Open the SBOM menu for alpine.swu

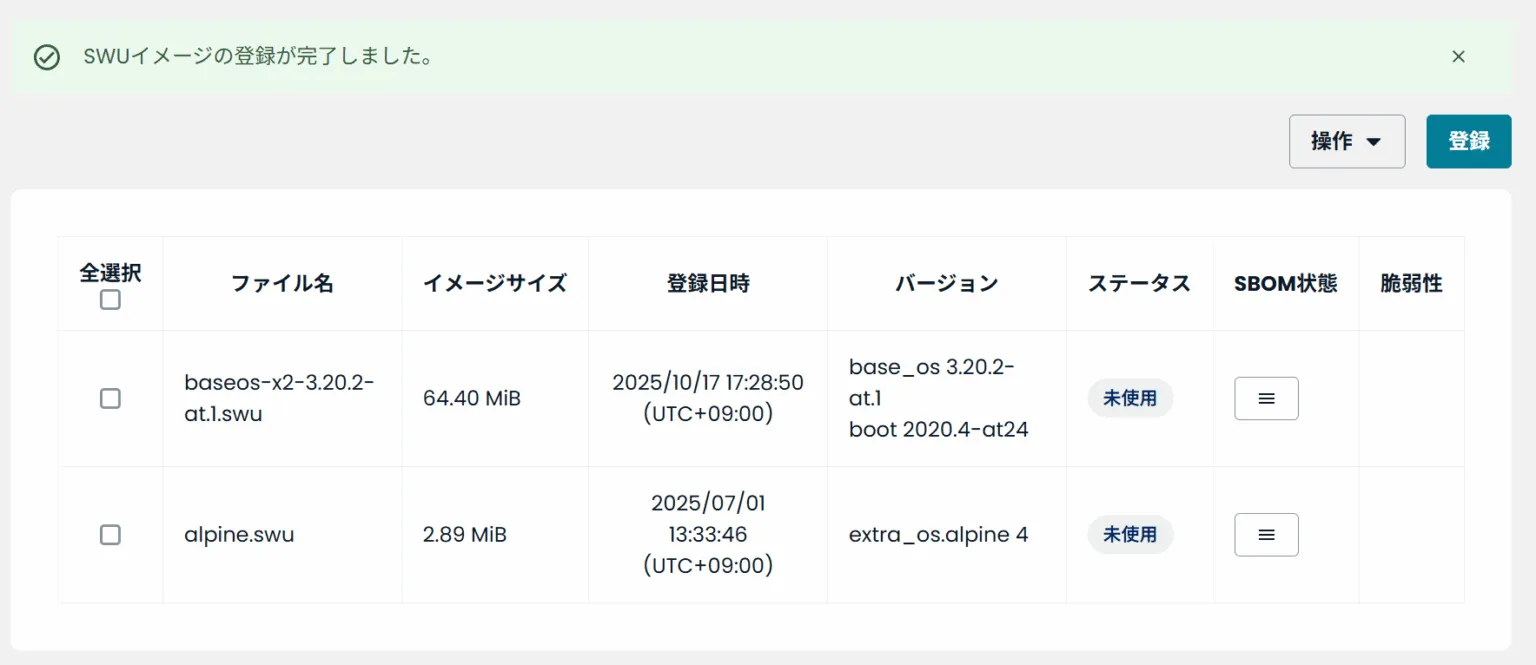[1266, 535]
